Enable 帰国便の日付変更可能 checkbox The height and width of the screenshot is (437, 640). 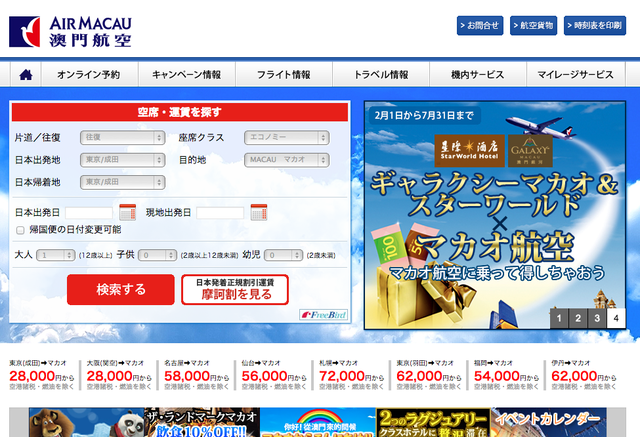[20, 230]
